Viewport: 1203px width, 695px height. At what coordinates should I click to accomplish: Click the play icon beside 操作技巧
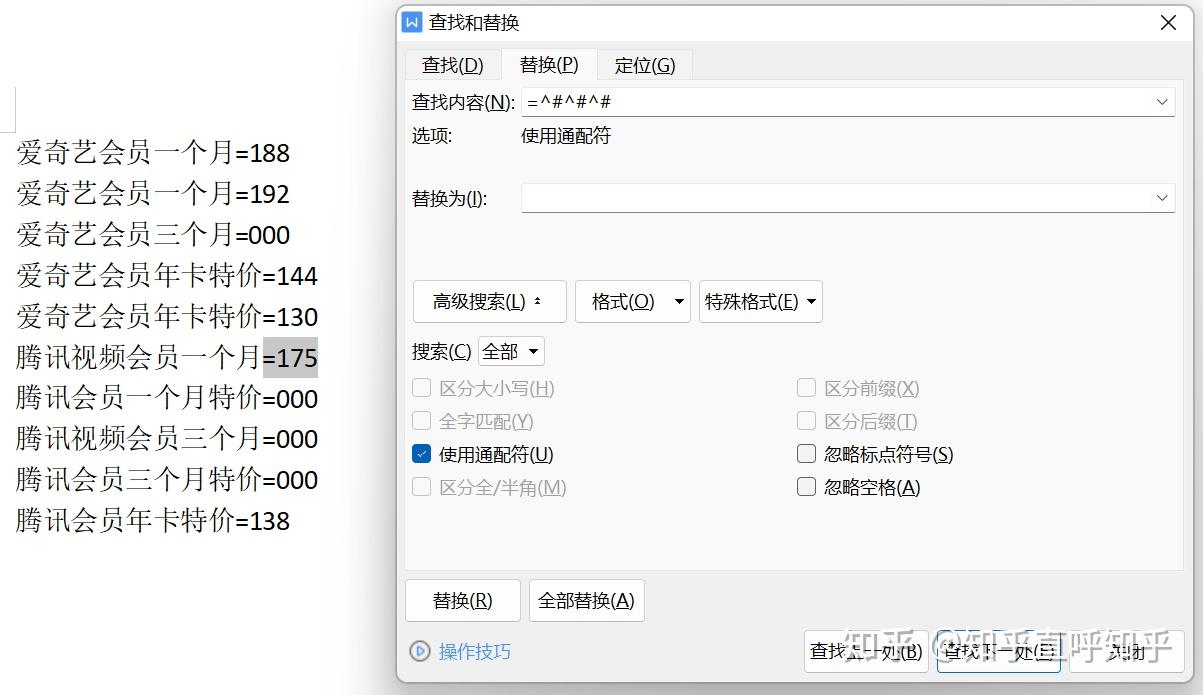420,652
